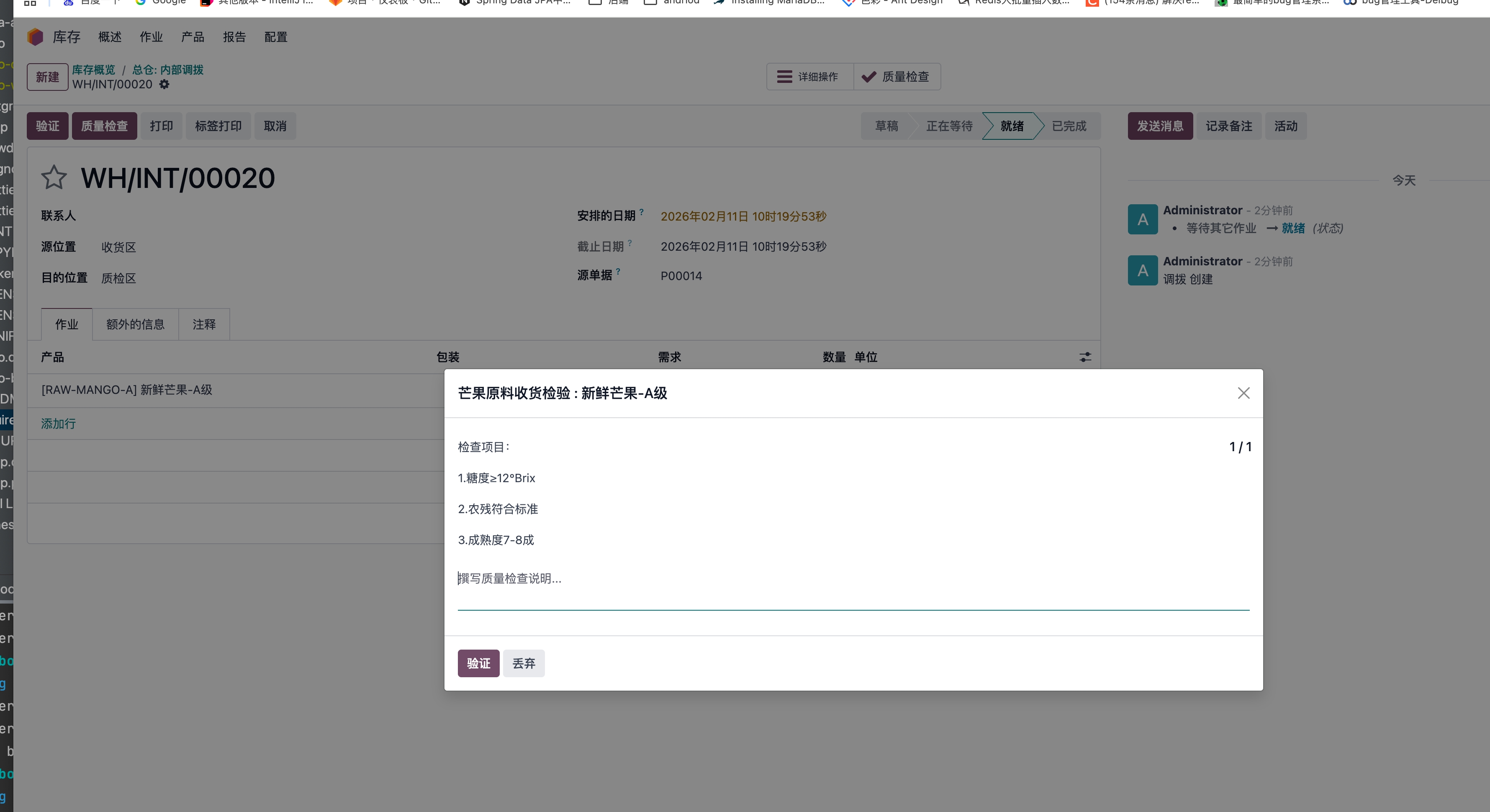Image resolution: width=1490 pixels, height=812 pixels.
Task: Click the Odoo inventory app logo icon
Action: click(35, 37)
